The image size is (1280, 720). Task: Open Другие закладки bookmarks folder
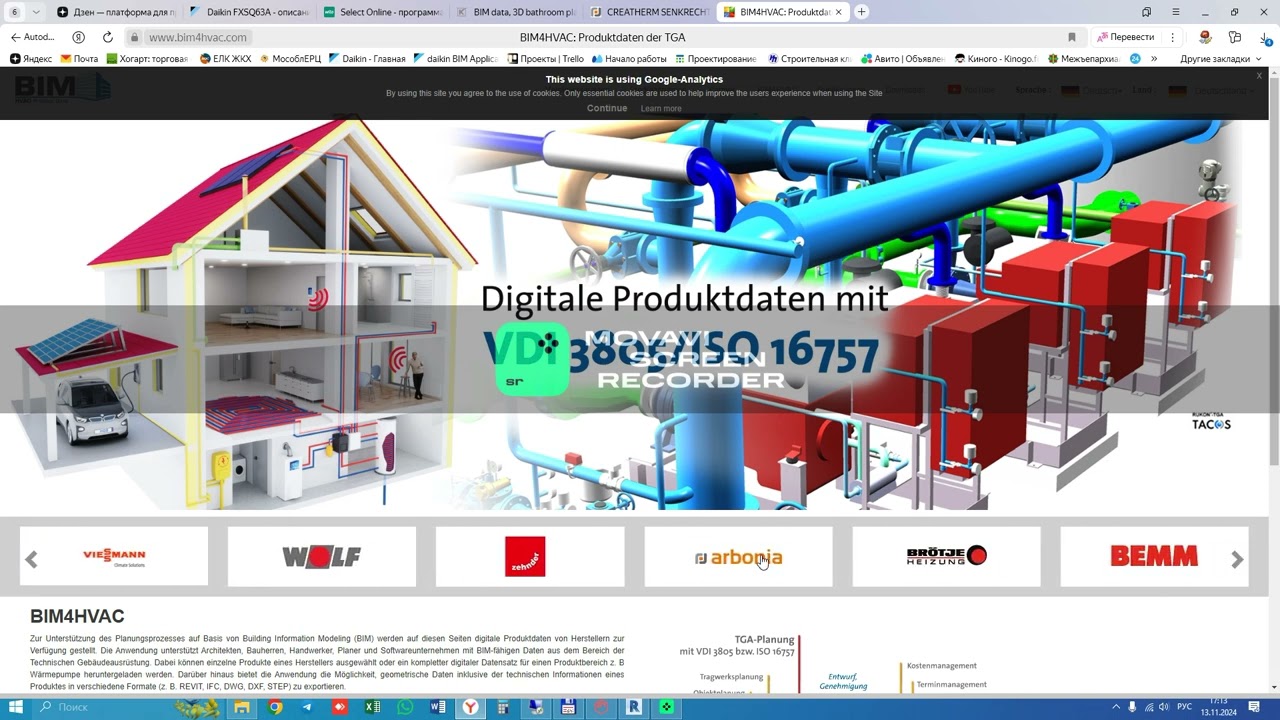click(1220, 59)
